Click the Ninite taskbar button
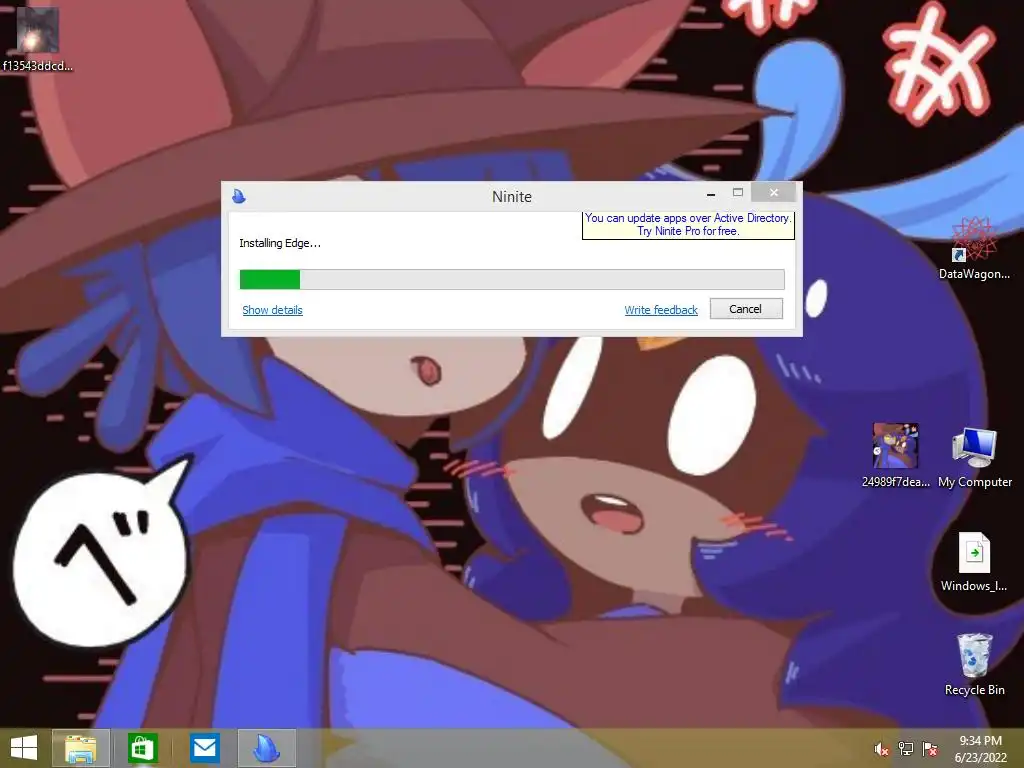Screen dimensions: 1024x768 (x=266, y=748)
